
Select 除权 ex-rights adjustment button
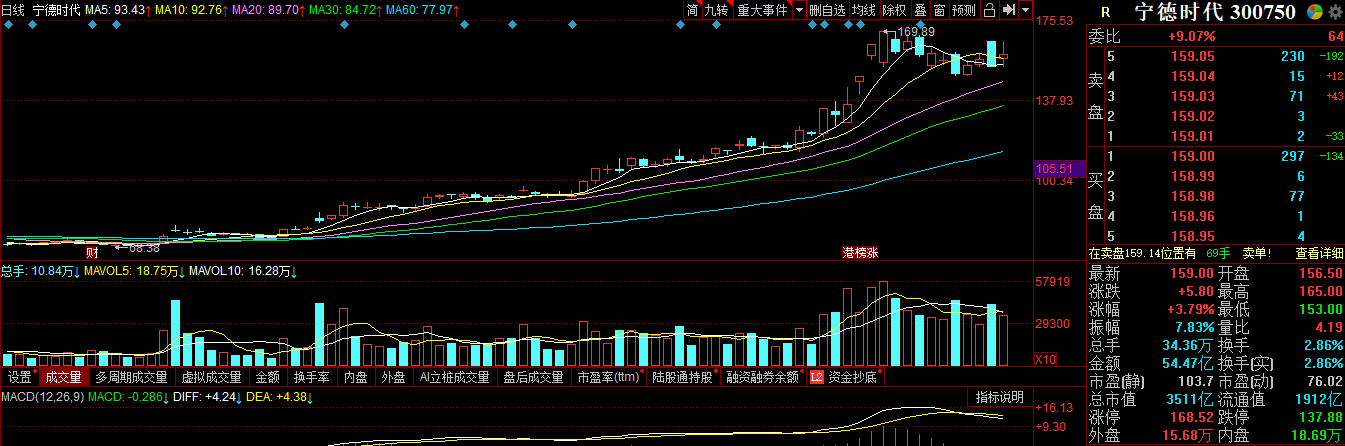895,10
